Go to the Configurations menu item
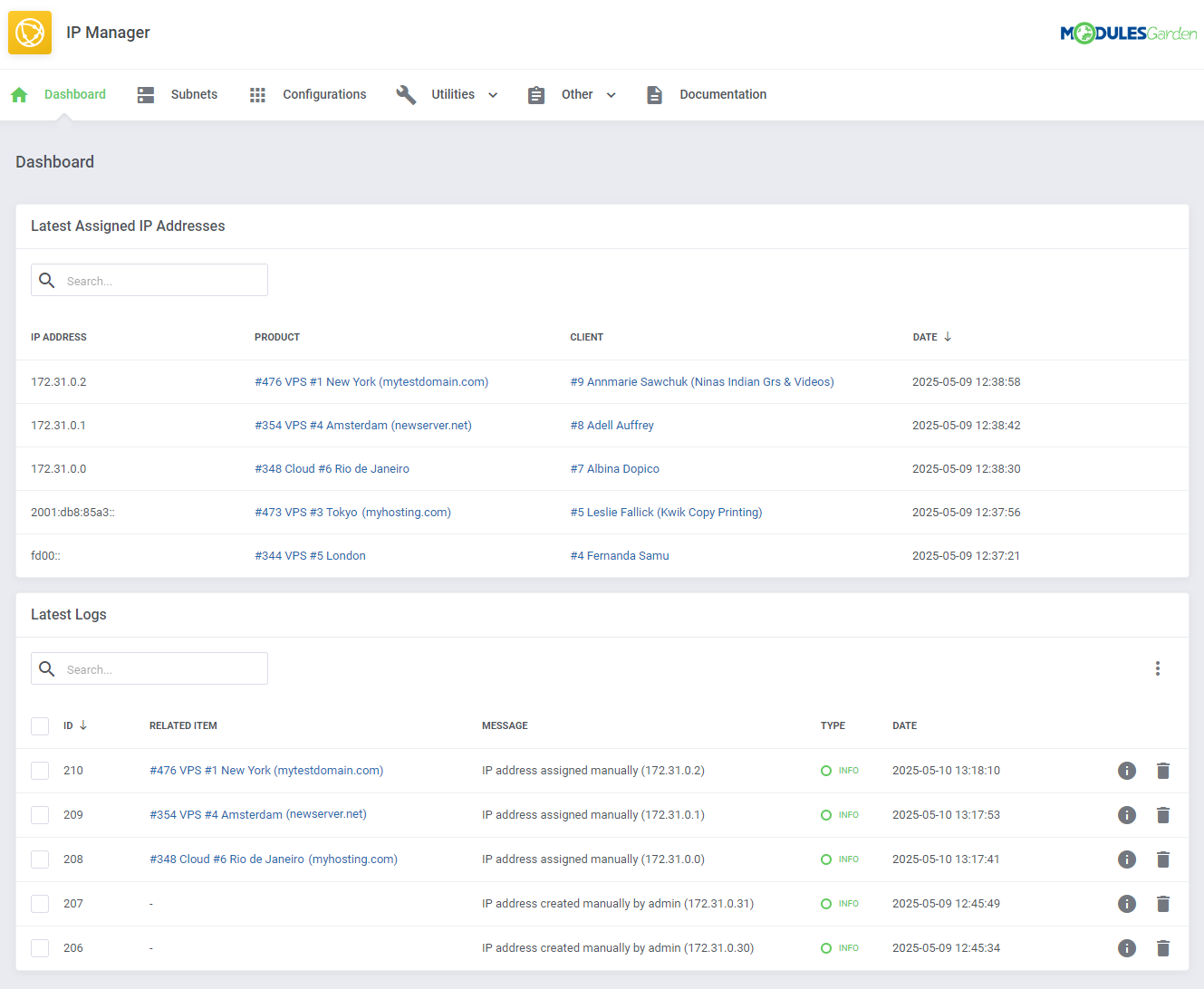 tap(324, 94)
